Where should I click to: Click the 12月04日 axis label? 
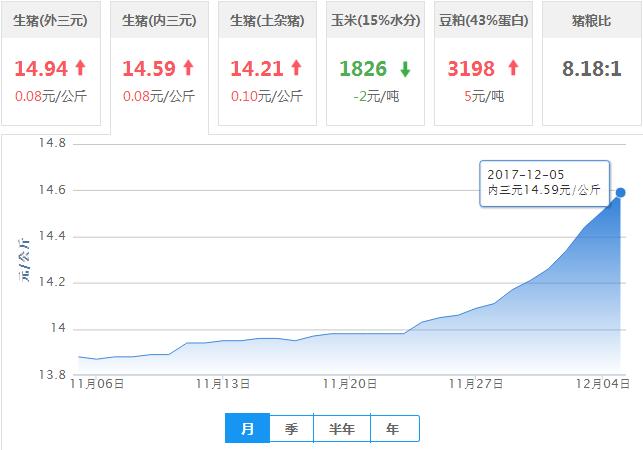(x=602, y=384)
